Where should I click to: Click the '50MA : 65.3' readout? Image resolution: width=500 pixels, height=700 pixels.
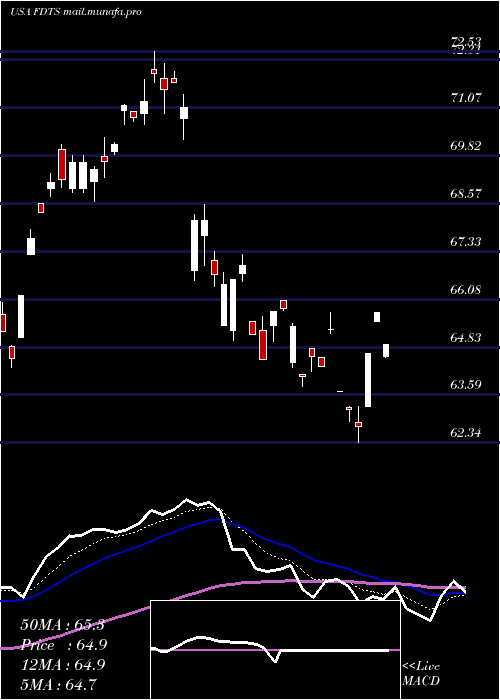(62, 625)
